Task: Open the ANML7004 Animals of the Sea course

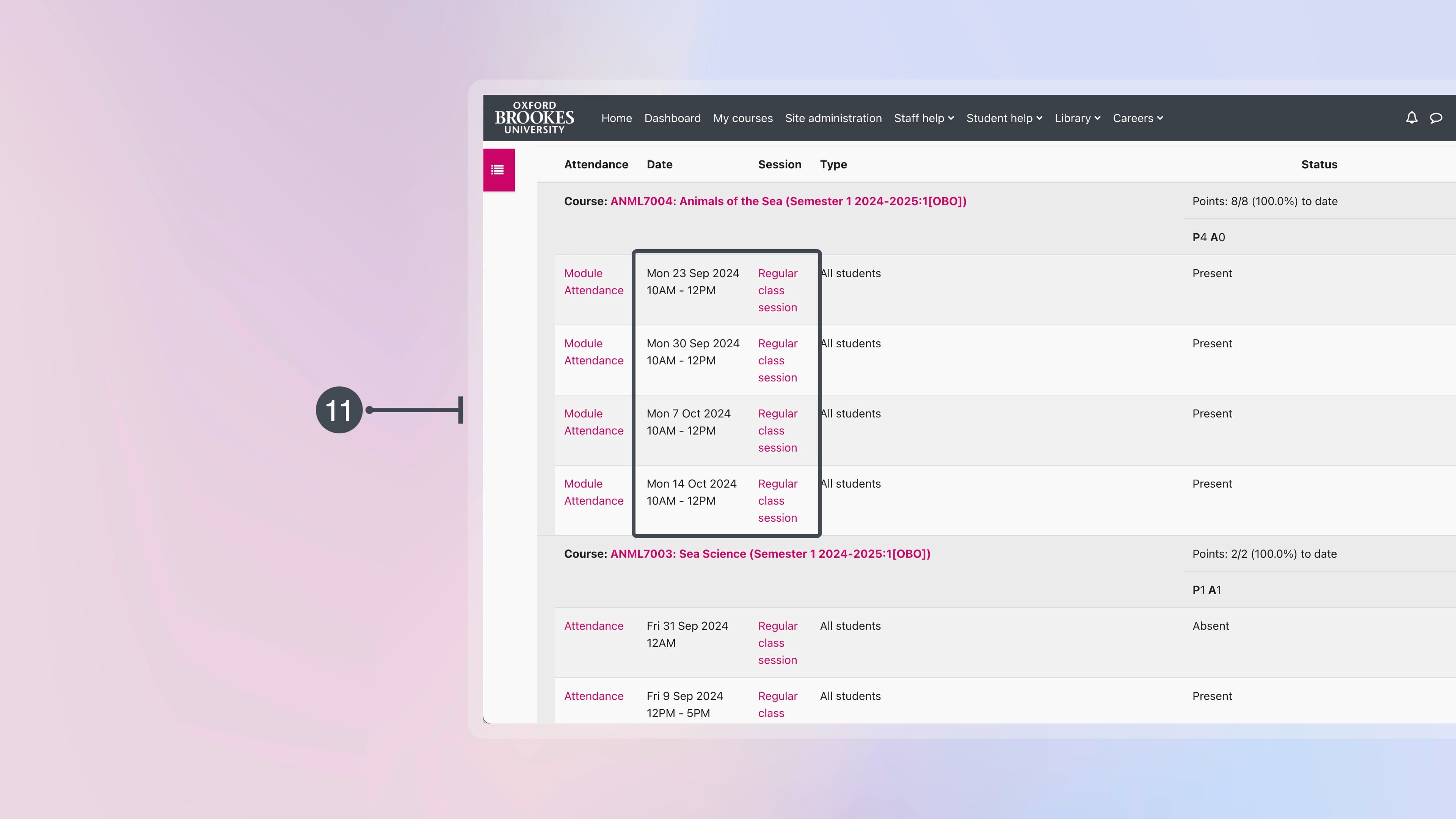Action: [x=788, y=201]
